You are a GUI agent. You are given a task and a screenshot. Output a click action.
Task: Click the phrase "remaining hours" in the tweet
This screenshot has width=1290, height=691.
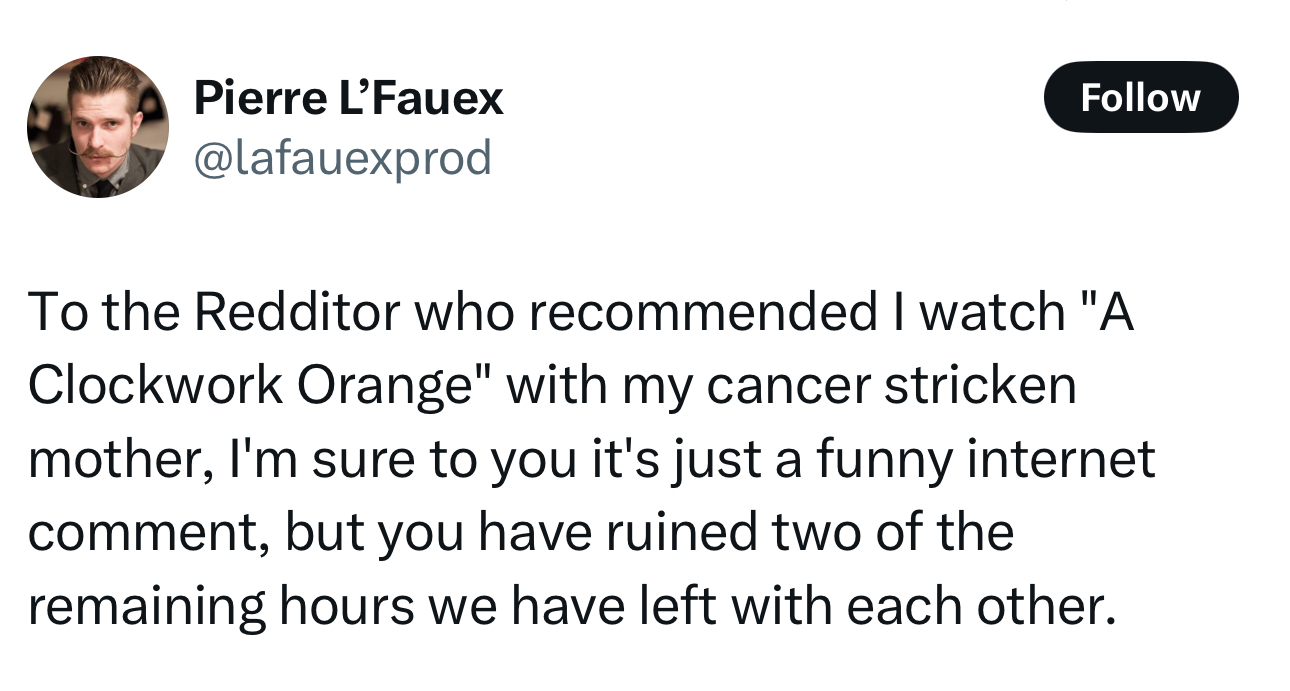[x=220, y=607]
